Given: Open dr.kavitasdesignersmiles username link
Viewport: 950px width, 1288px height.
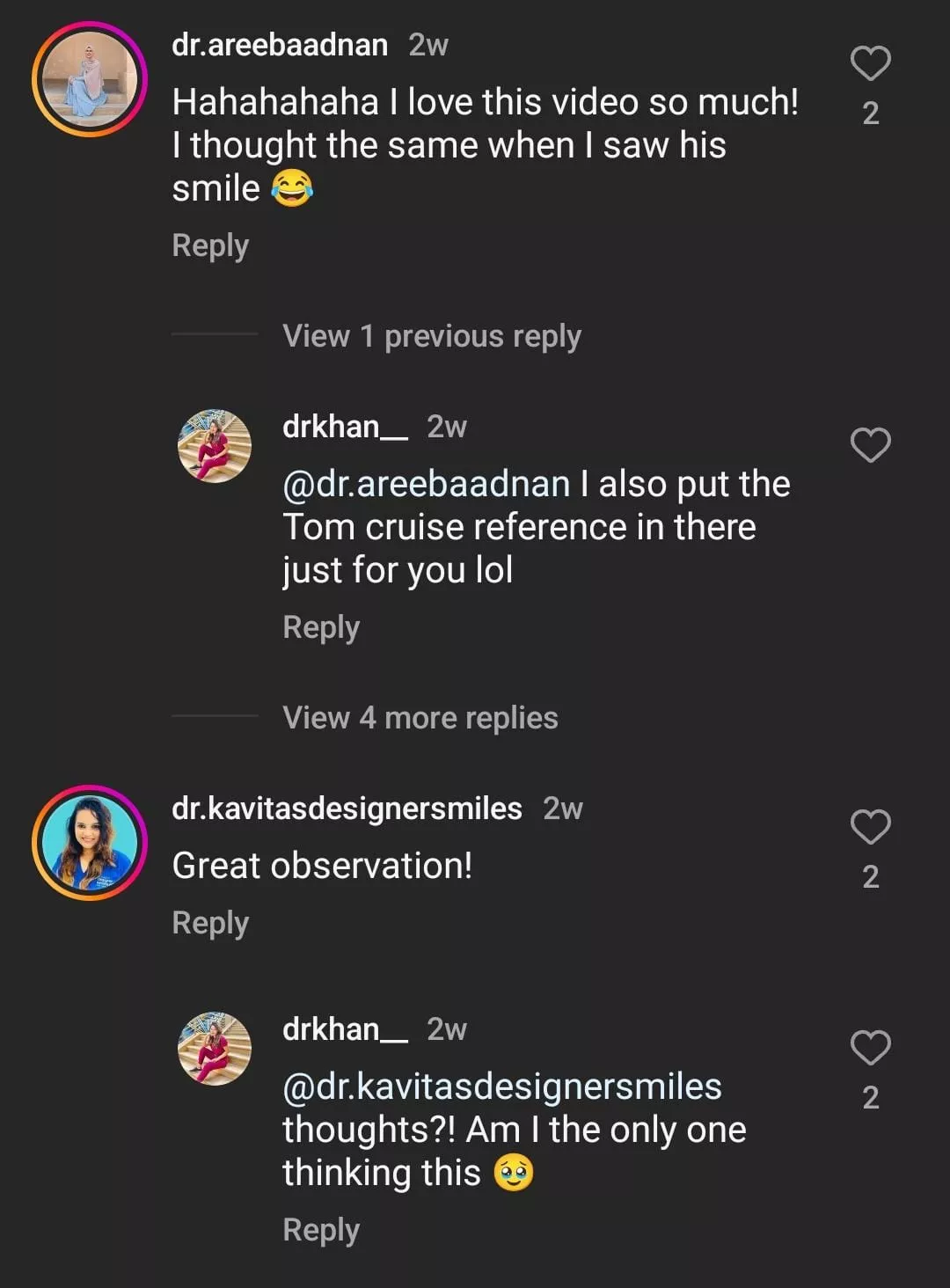Looking at the screenshot, I should tap(347, 809).
